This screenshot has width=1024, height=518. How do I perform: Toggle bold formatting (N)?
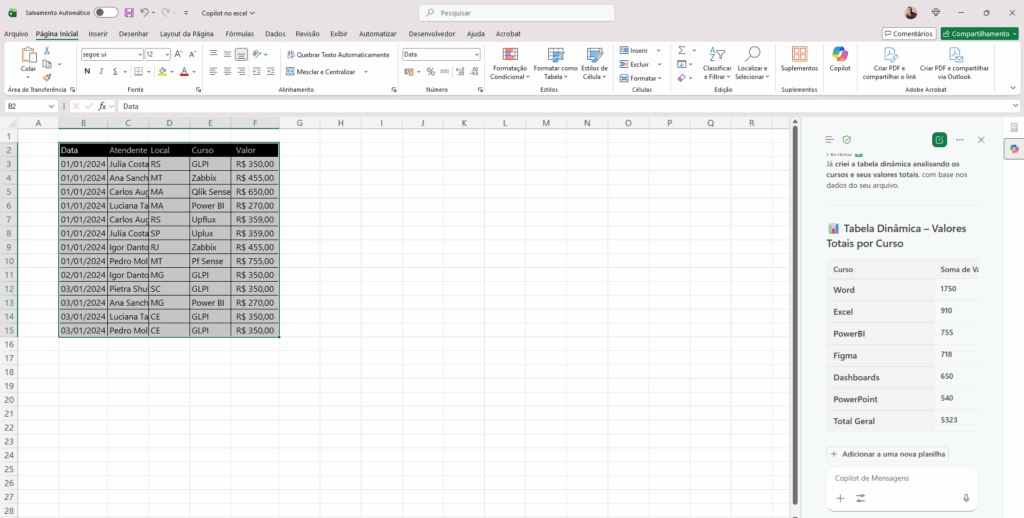(87, 72)
